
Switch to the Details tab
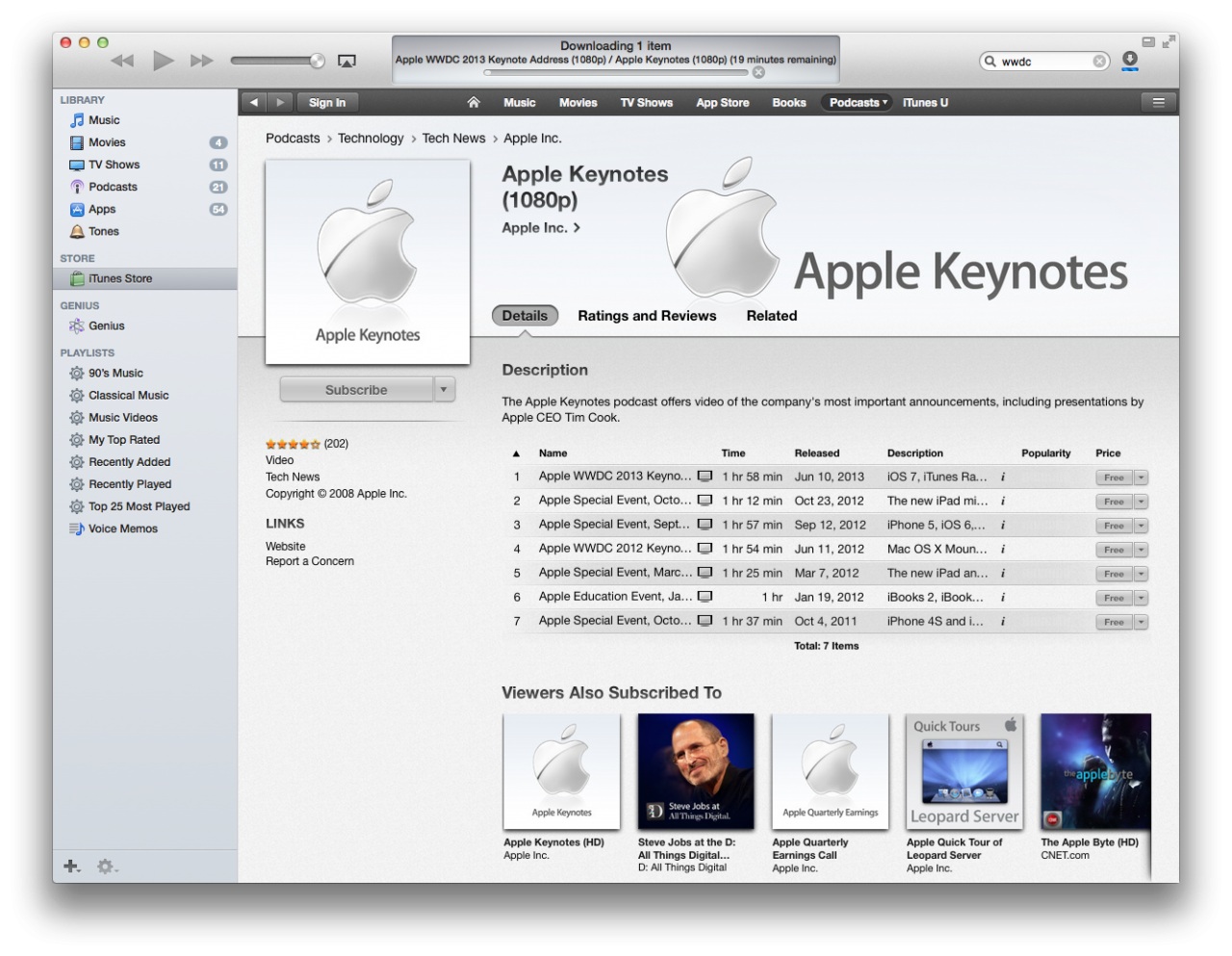pyautogui.click(x=525, y=316)
